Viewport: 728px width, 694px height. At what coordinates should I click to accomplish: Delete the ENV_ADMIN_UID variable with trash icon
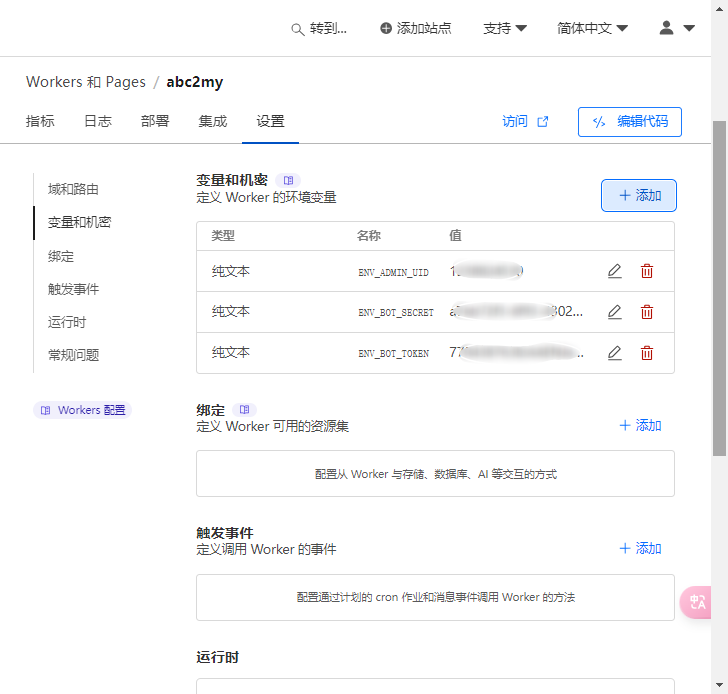647,271
